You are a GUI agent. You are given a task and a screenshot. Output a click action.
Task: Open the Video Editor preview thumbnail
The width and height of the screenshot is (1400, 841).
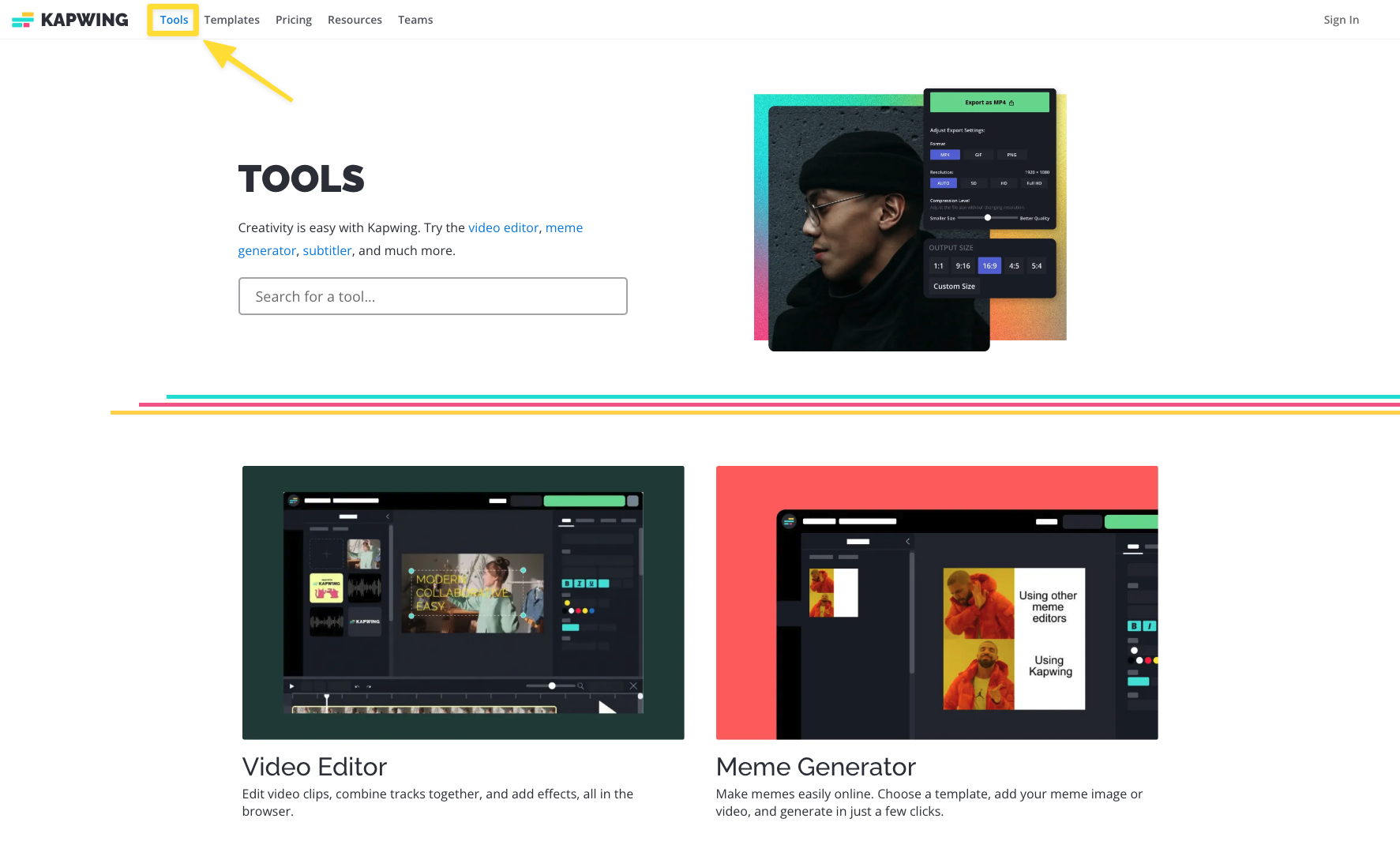click(x=464, y=603)
